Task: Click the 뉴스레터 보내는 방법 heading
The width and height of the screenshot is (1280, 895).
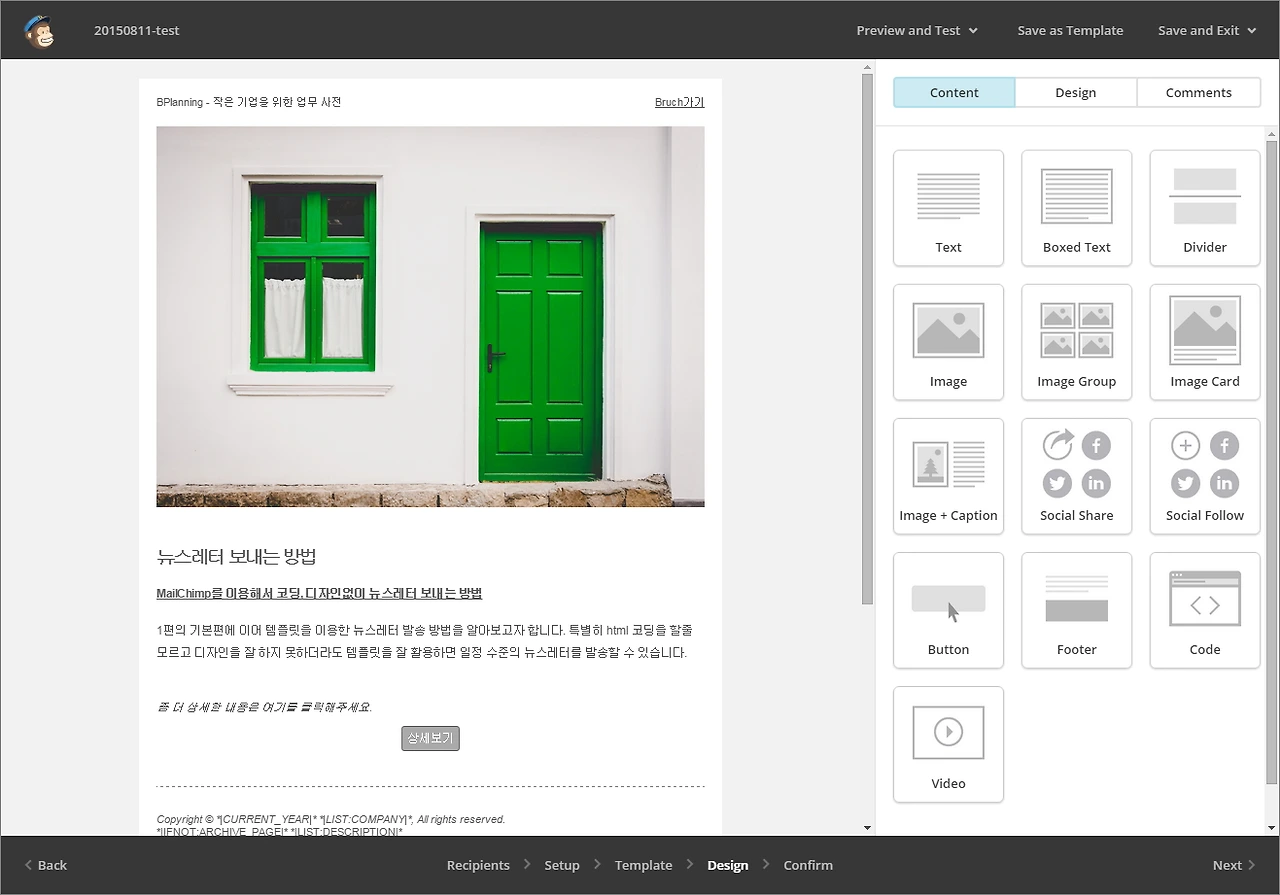Action: (237, 557)
